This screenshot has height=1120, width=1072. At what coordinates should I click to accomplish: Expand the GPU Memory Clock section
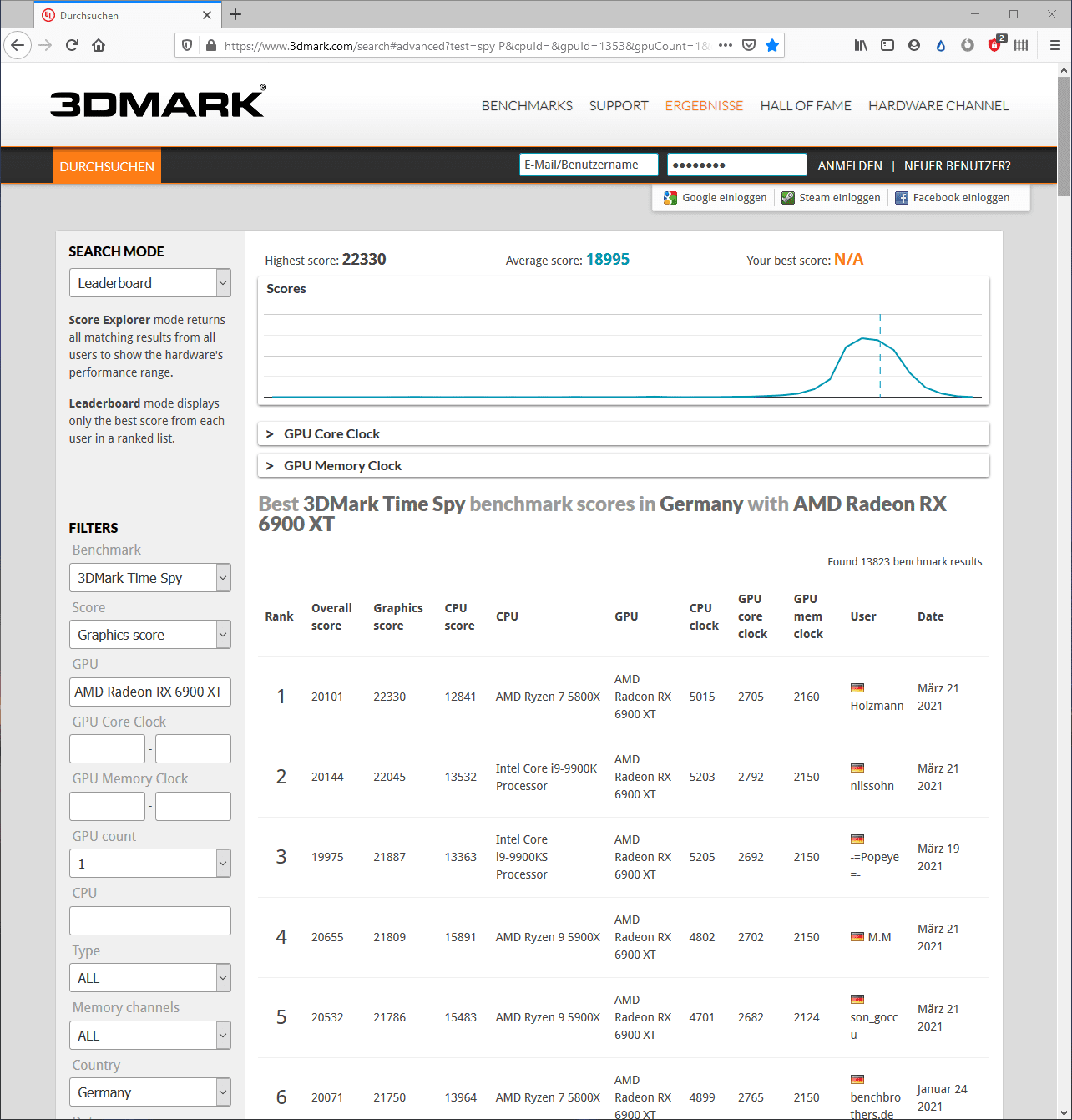pyautogui.click(x=624, y=466)
